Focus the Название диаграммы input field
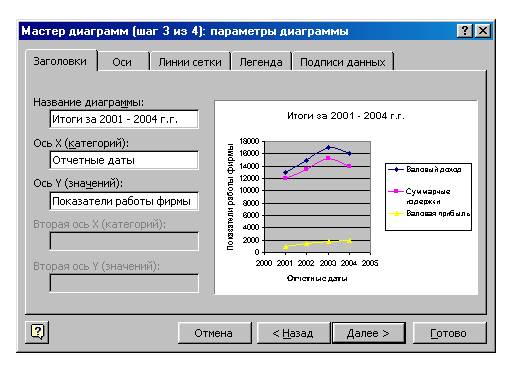This screenshot has width=515, height=373. point(124,119)
